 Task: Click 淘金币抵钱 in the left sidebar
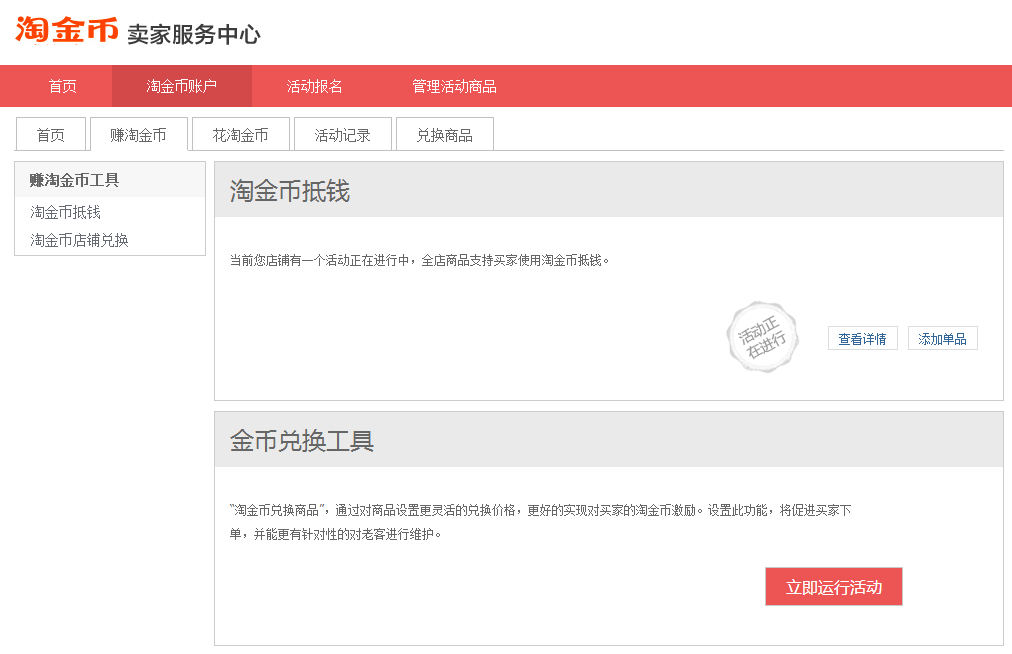pos(65,212)
